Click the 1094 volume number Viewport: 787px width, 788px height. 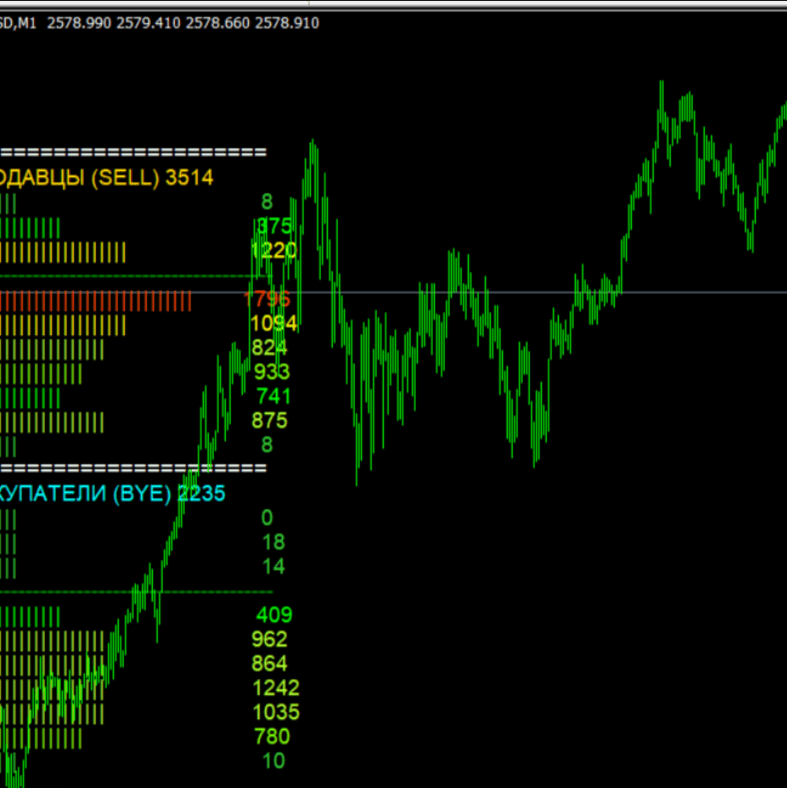coord(273,323)
